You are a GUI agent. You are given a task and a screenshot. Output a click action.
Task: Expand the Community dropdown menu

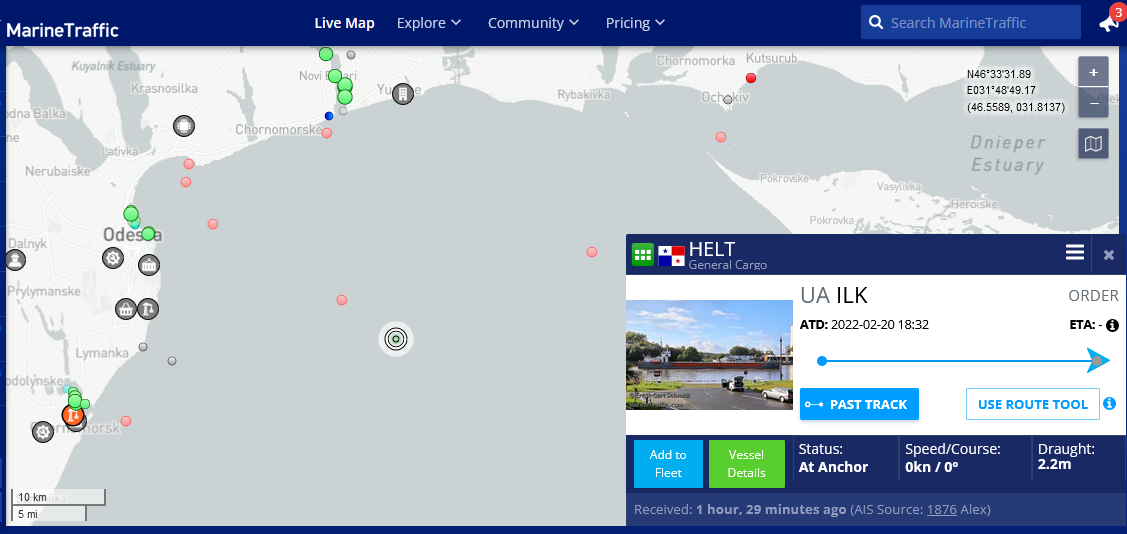(x=533, y=23)
